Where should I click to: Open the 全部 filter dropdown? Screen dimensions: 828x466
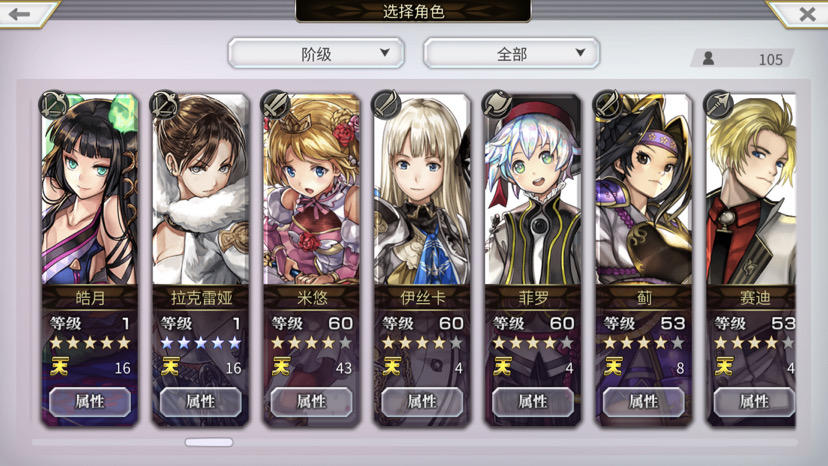(512, 53)
